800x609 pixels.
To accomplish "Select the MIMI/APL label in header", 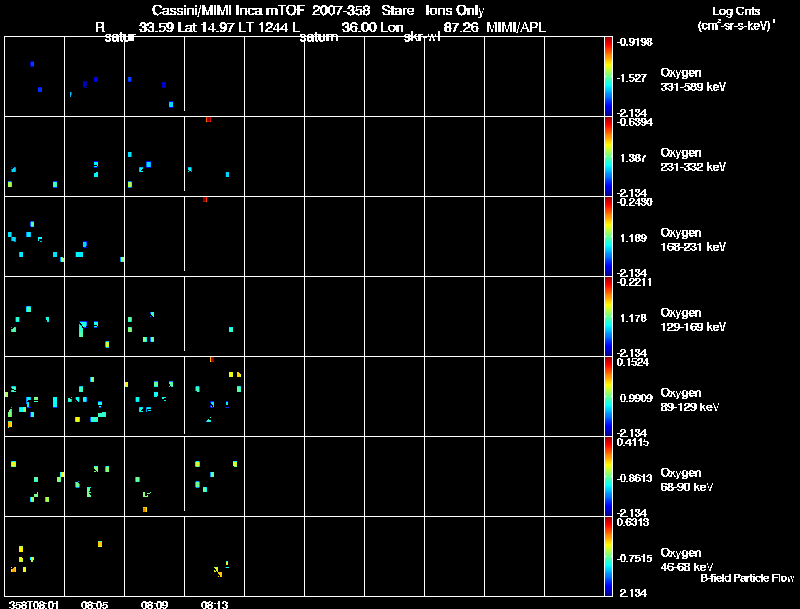I will (516, 28).
